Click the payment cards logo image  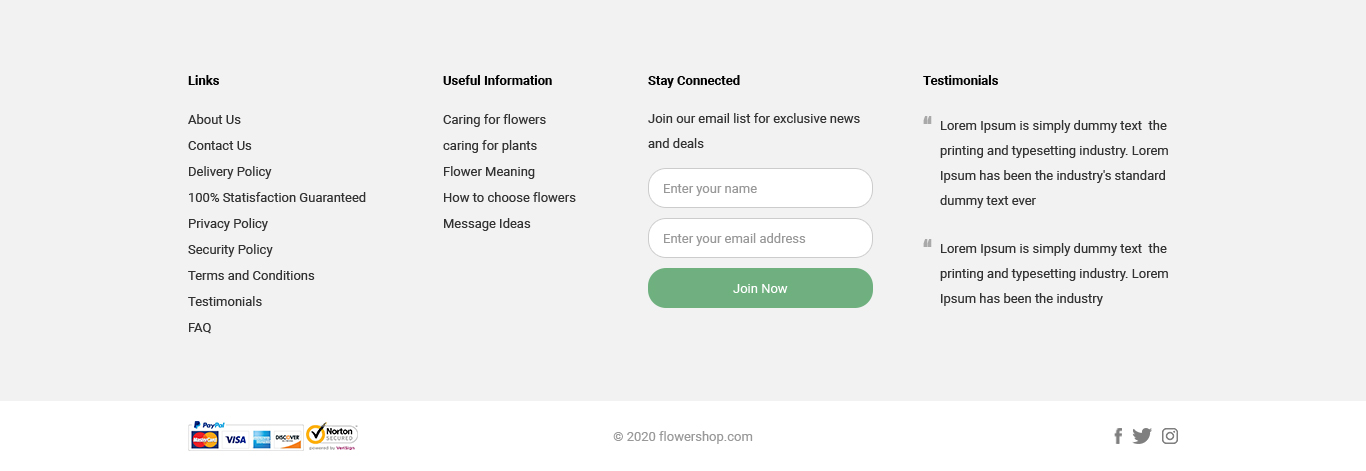[246, 436]
